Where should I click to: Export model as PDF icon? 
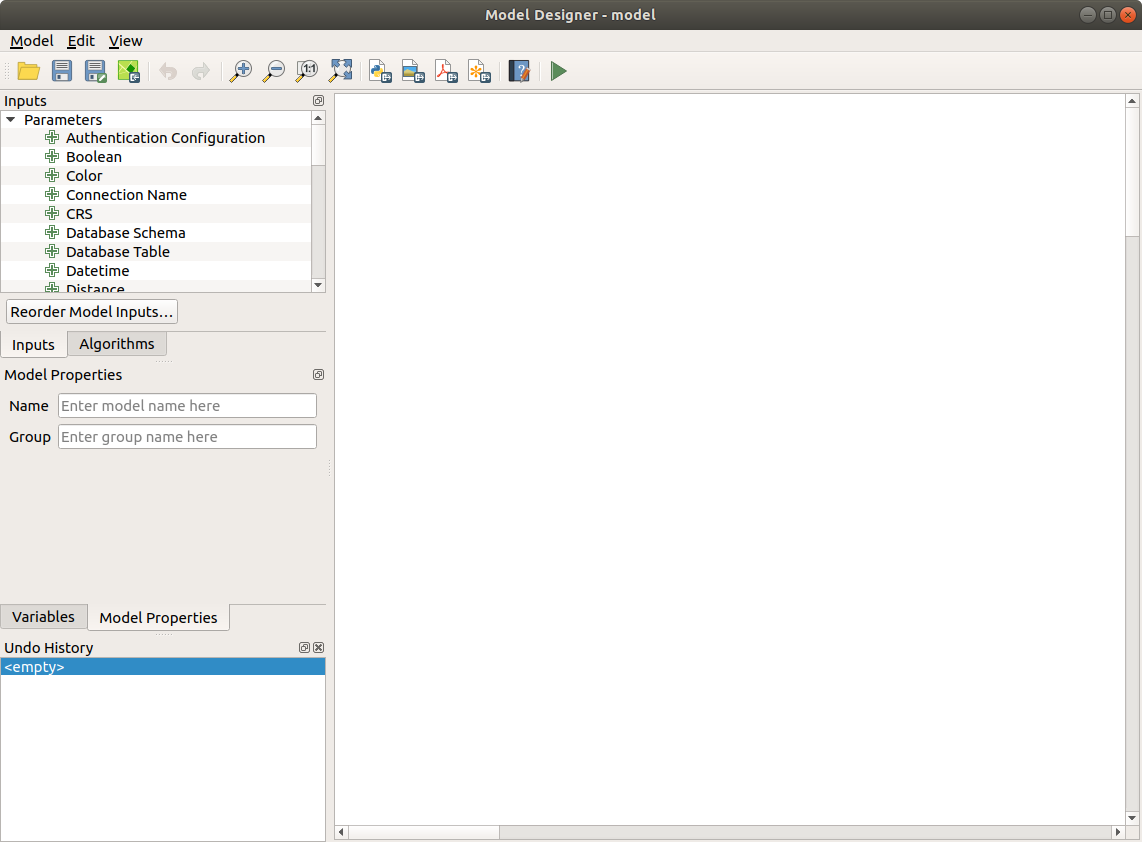coord(446,71)
